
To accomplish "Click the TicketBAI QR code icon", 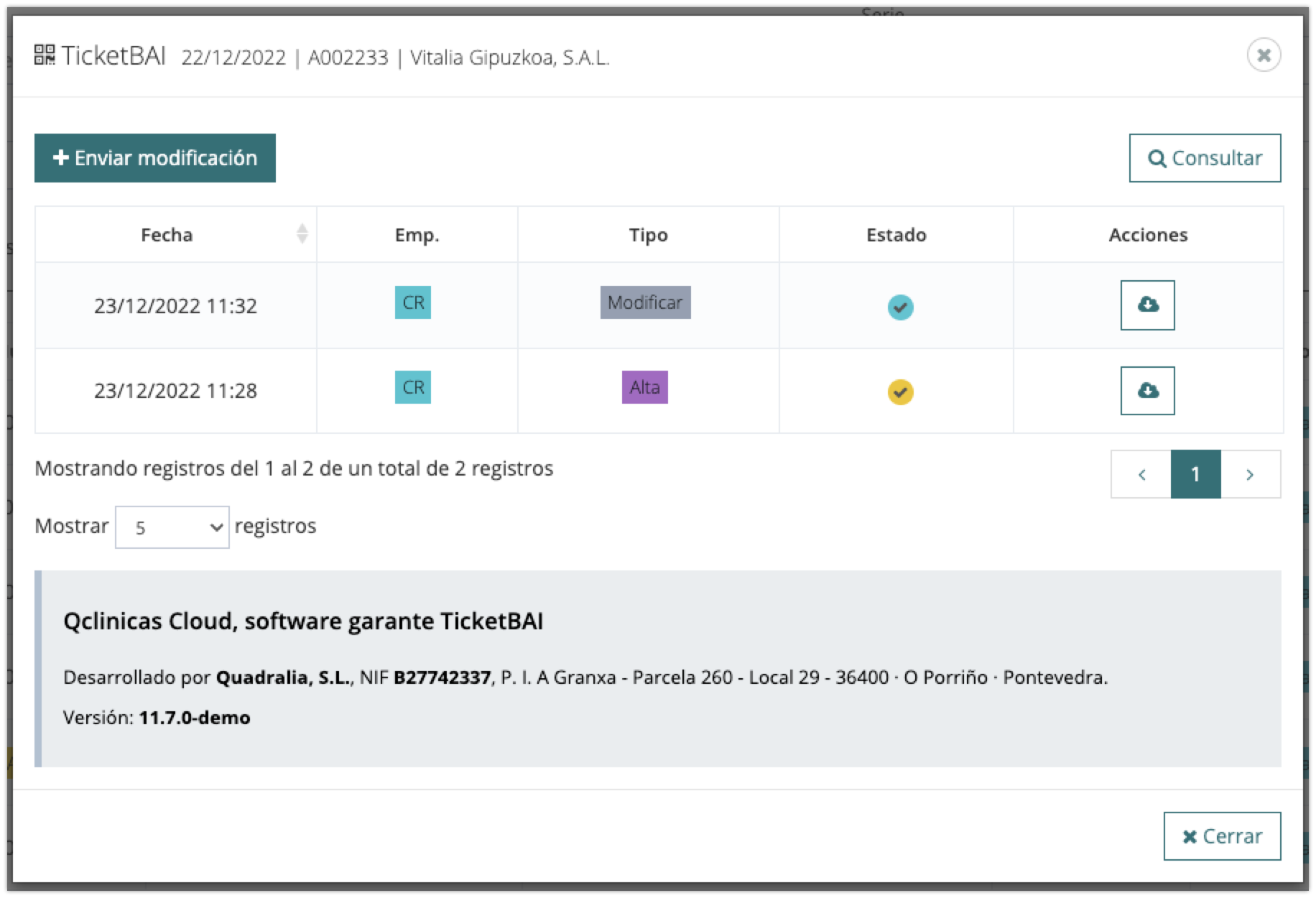I will (45, 55).
